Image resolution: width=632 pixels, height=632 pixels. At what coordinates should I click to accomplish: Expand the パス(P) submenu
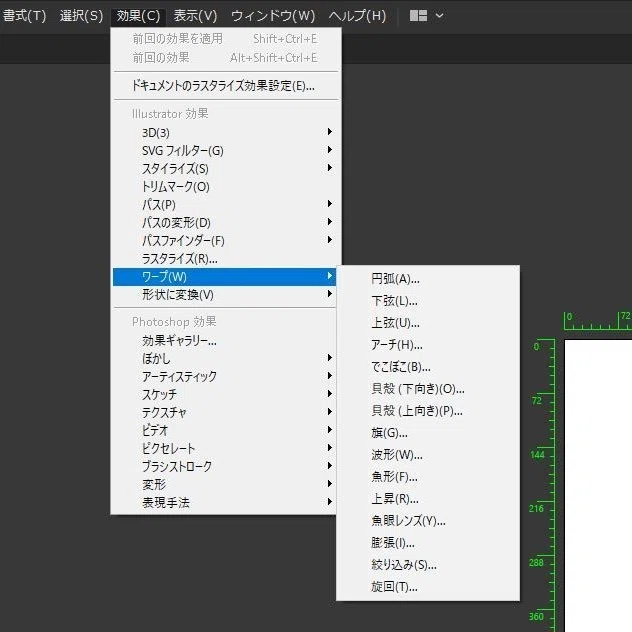tap(226, 204)
